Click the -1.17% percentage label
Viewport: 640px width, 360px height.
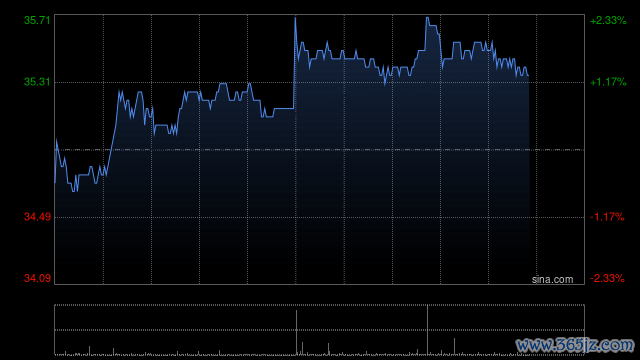(x=607, y=217)
